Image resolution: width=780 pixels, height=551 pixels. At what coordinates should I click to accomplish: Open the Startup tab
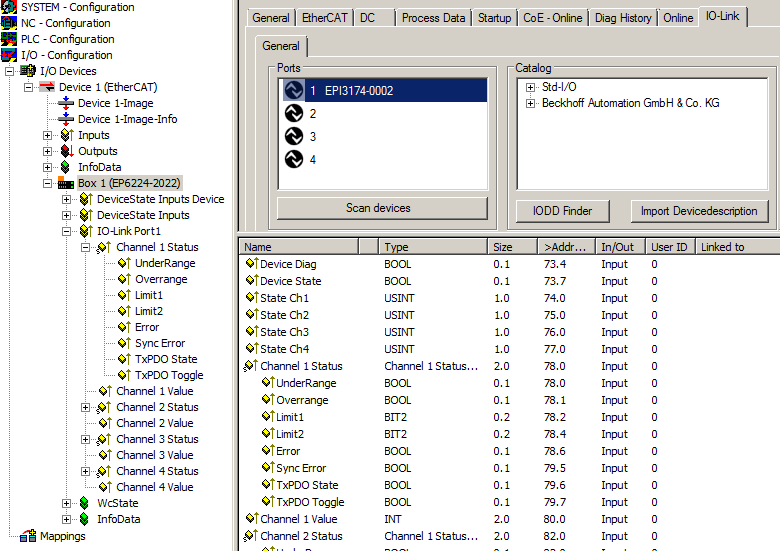[x=494, y=18]
